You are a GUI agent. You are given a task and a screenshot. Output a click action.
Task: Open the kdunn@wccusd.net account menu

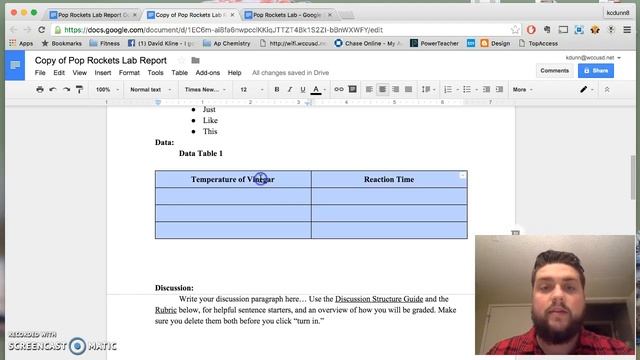point(593,58)
